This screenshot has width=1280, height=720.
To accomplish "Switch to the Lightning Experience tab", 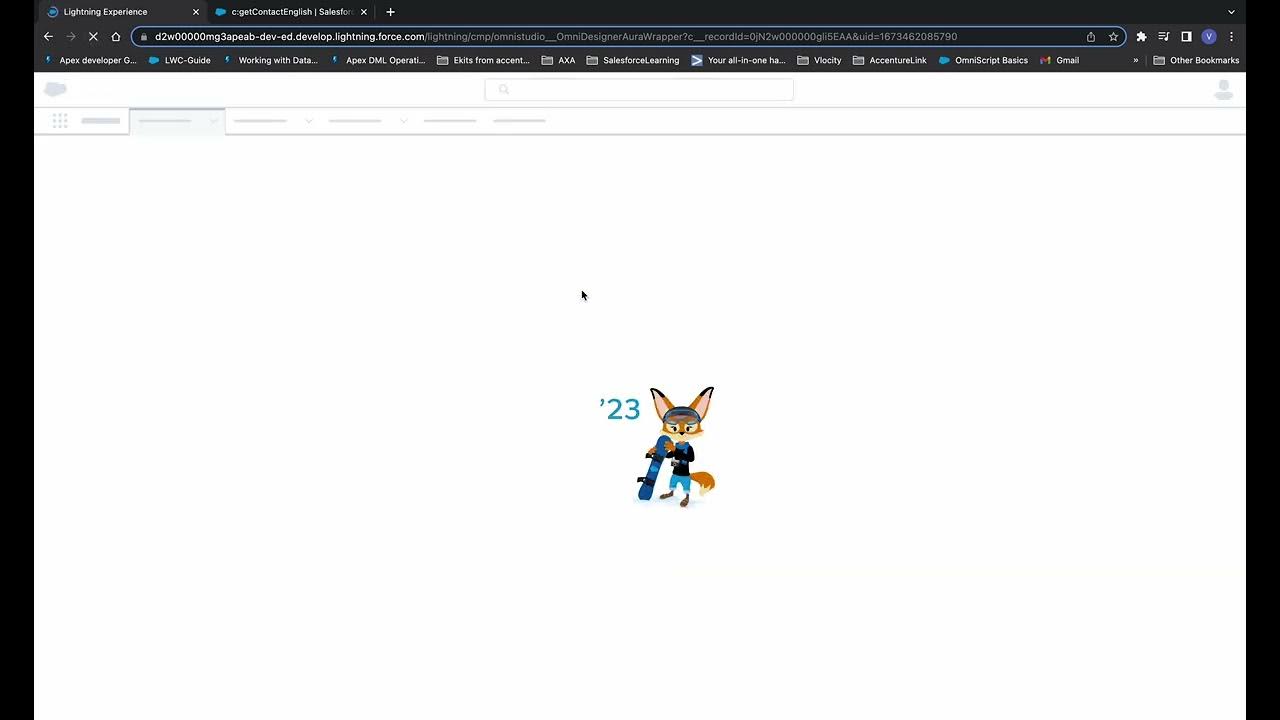I will 122,12.
